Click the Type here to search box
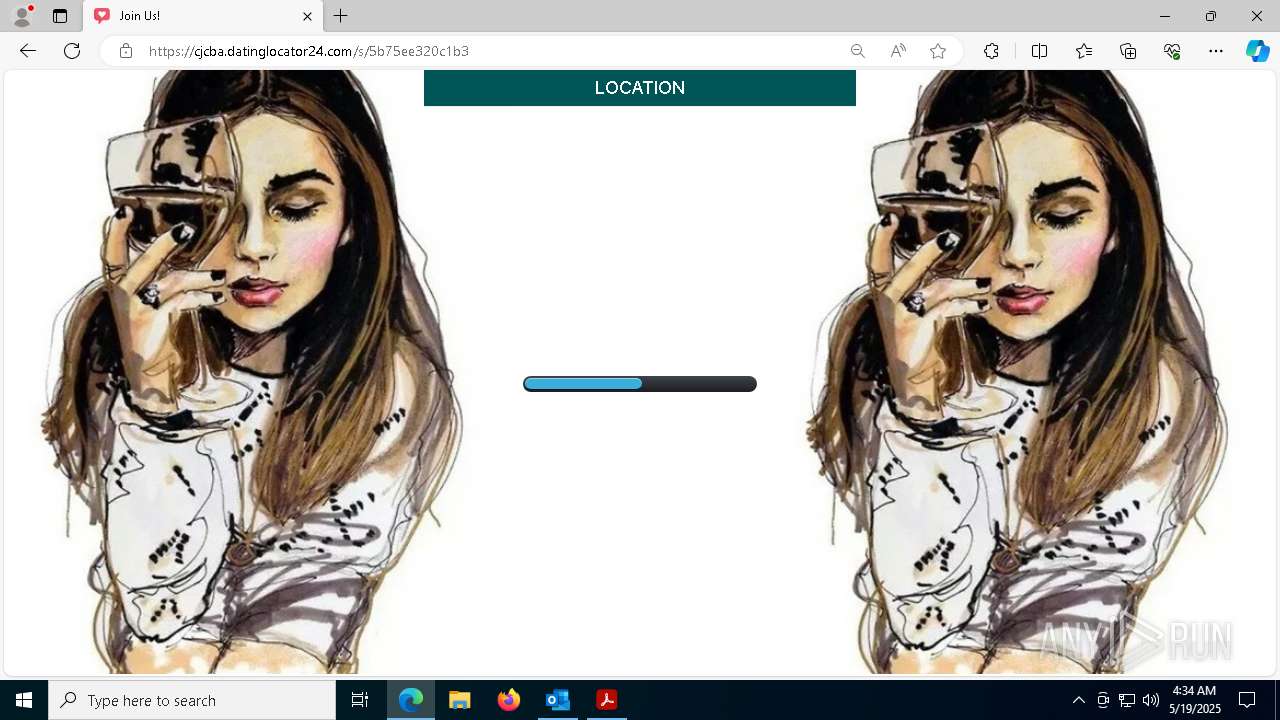 [x=192, y=700]
